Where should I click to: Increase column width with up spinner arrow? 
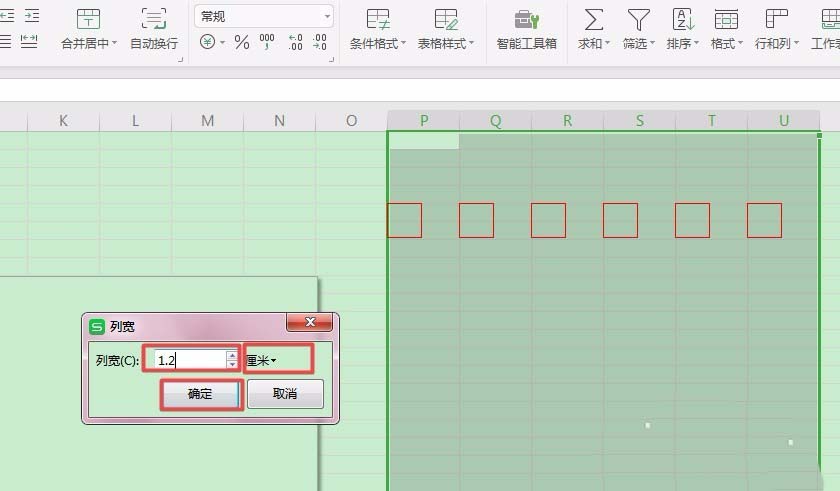[233, 354]
